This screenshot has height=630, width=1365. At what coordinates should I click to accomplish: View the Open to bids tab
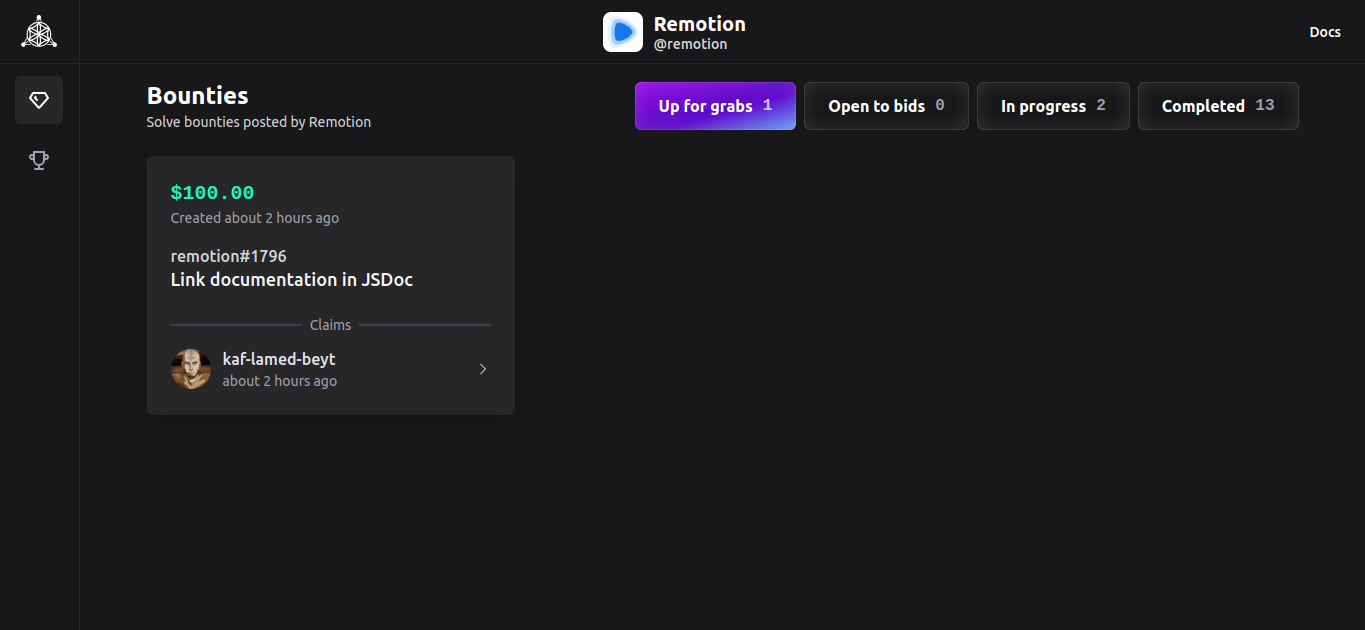click(885, 105)
